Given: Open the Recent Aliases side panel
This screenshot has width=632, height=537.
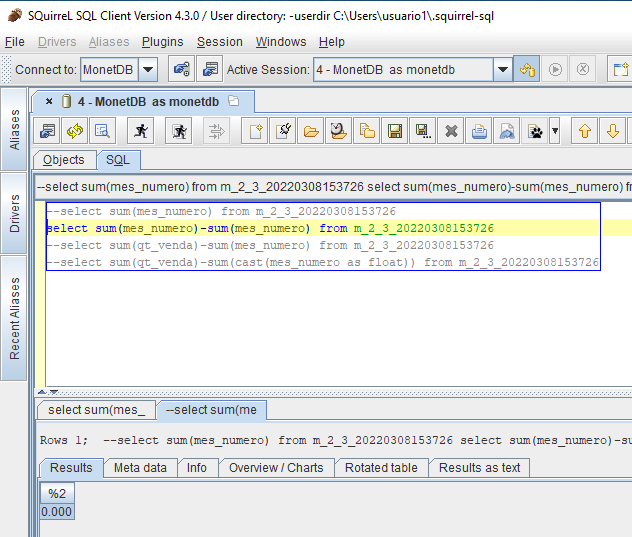Looking at the screenshot, I should [x=14, y=318].
